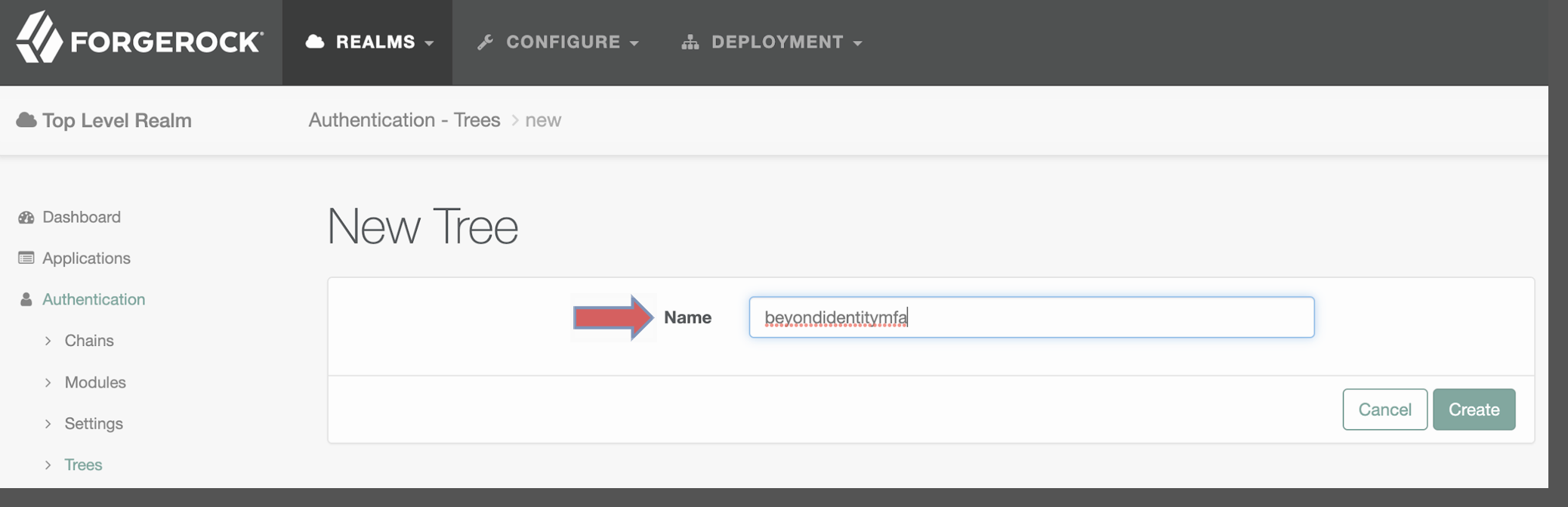The width and height of the screenshot is (1568, 507).
Task: Click the Cancel button
Action: 1384,410
